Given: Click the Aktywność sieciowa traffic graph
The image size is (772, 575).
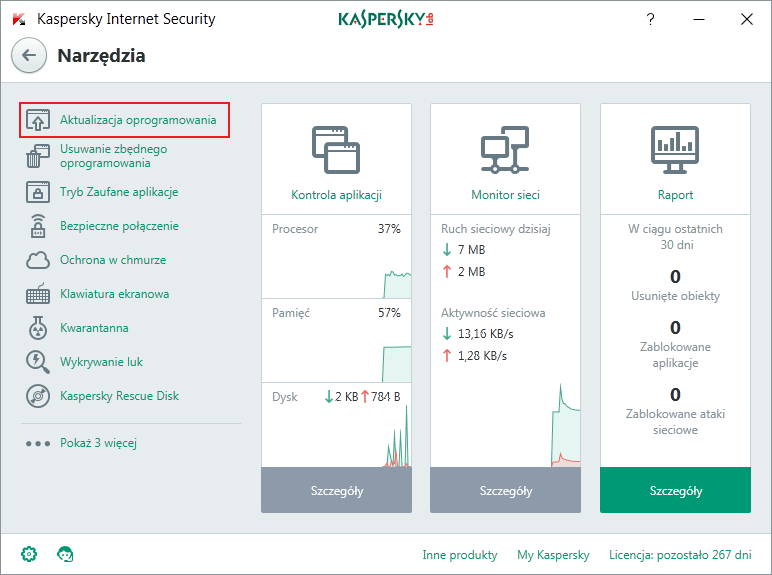Looking at the screenshot, I should click(x=565, y=426).
